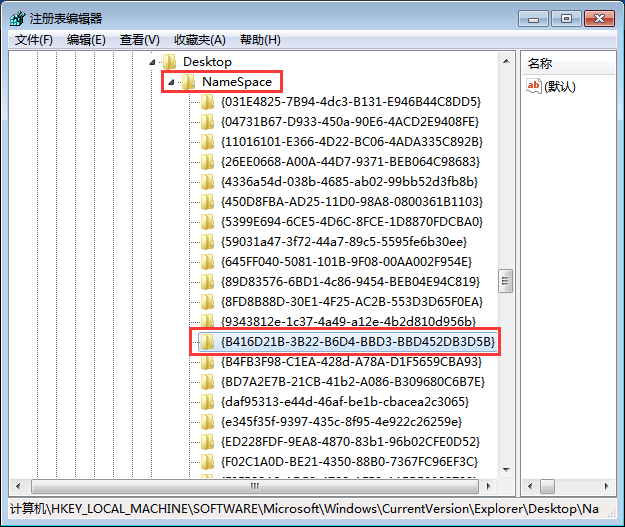Click folder icon of {11016101-E366-4D22-BC06-4ADA335C892B}

click(207, 142)
